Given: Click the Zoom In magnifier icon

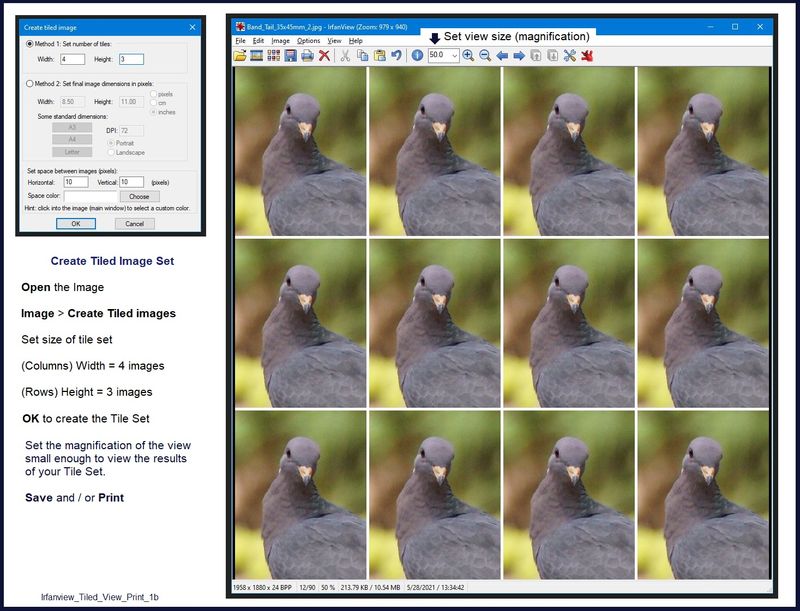Looking at the screenshot, I should pos(468,56).
